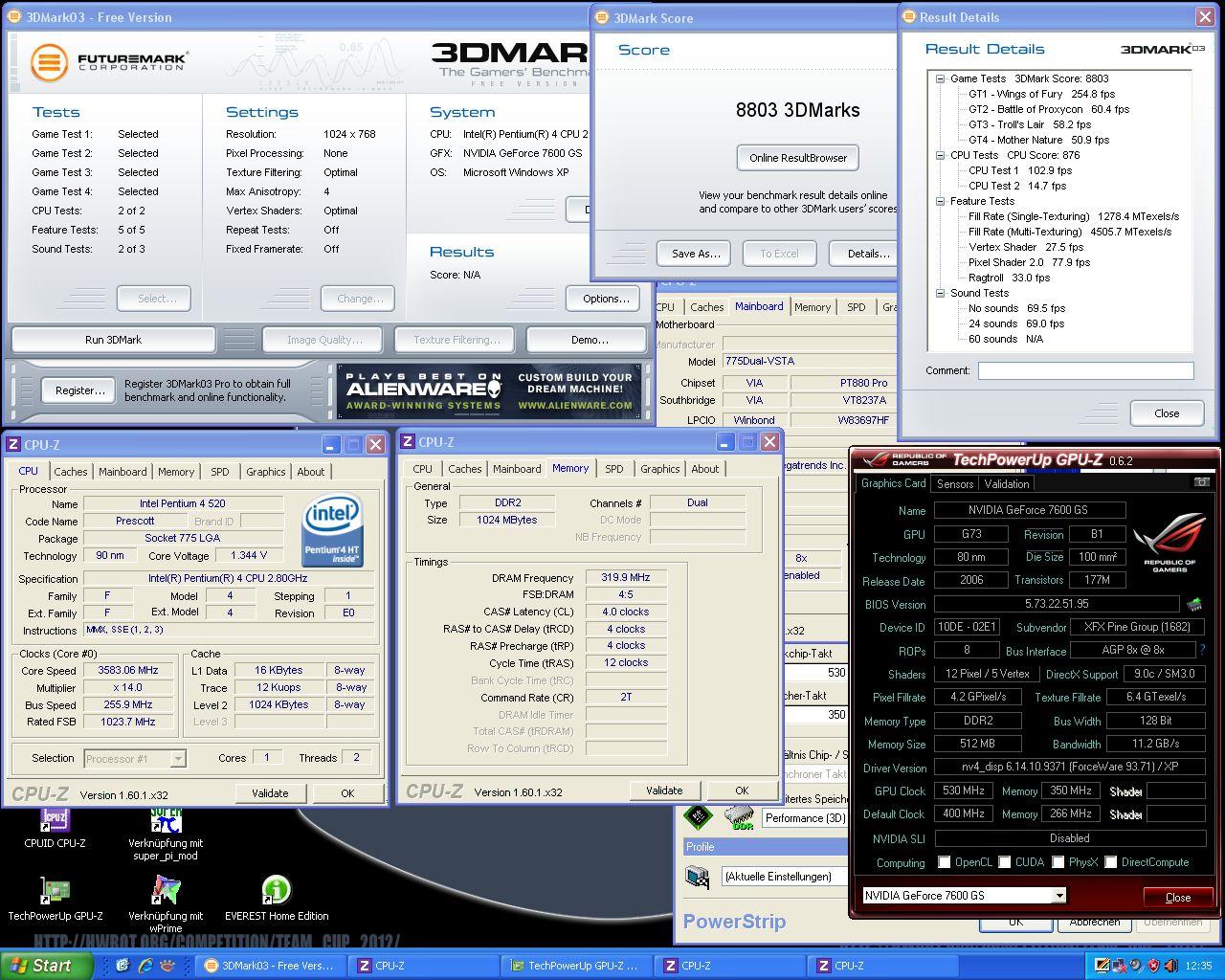Launch Internet Explorer from quick launch
Viewport: 1225px width, 980px height.
(x=145, y=966)
